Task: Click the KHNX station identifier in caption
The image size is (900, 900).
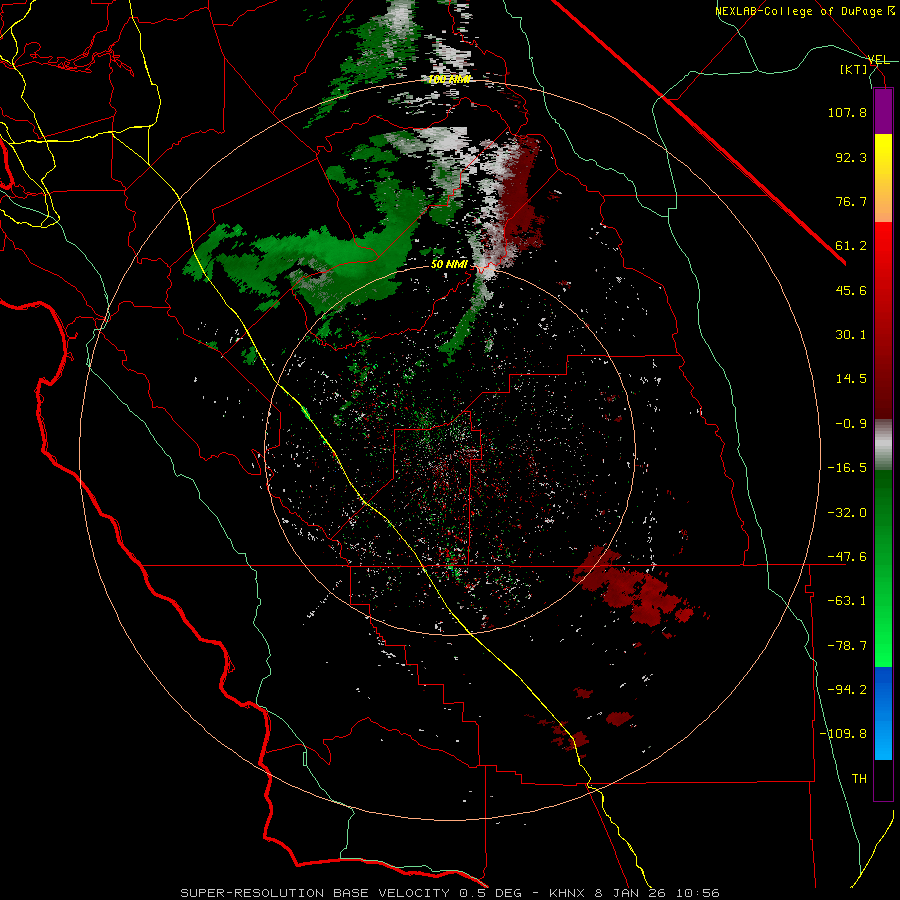Action: pyautogui.click(x=567, y=893)
